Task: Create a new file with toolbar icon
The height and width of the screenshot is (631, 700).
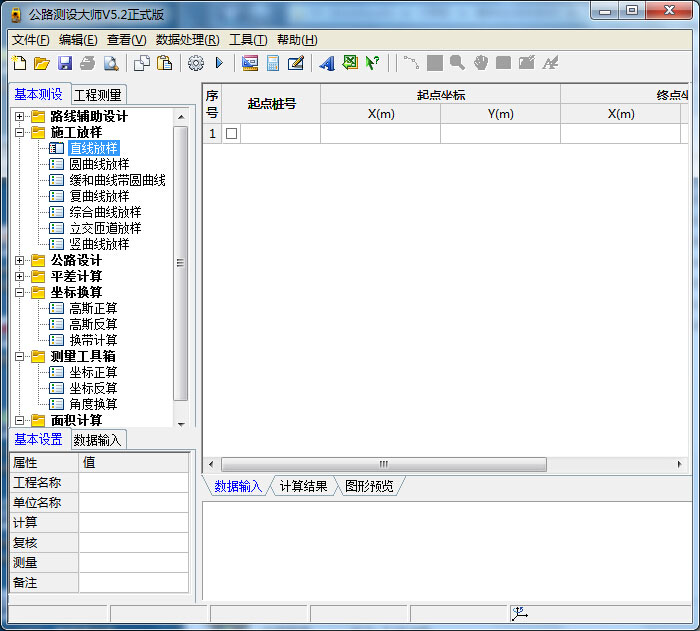Action: tap(19, 63)
